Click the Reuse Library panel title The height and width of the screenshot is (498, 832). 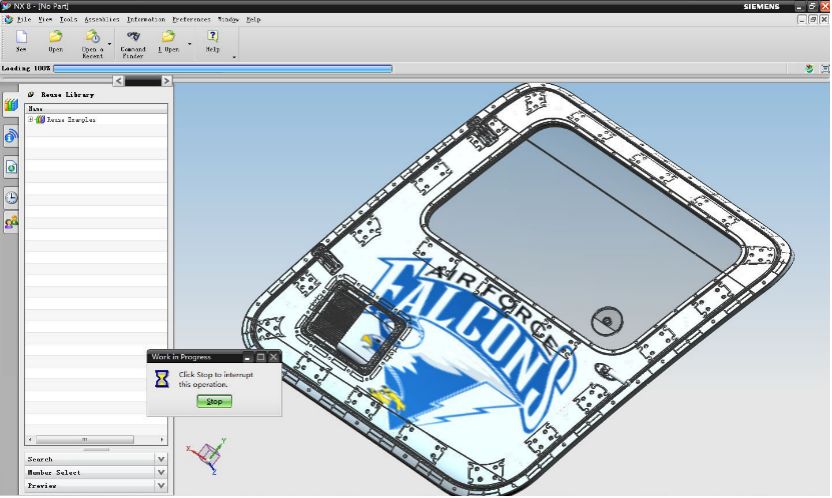67,94
